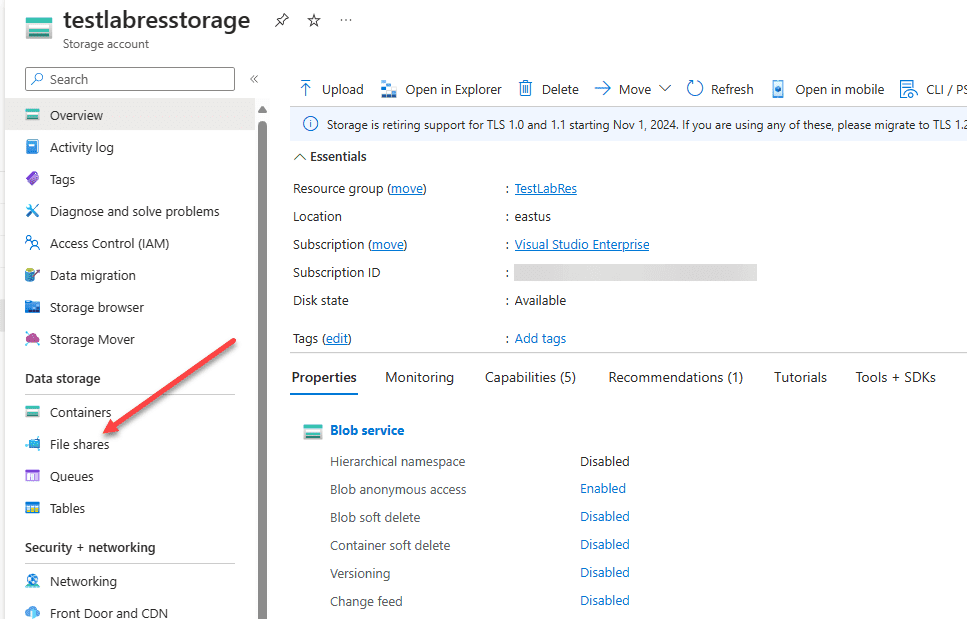Open Tags via its purple tag icon
The height and width of the screenshot is (619, 967).
[x=33, y=179]
